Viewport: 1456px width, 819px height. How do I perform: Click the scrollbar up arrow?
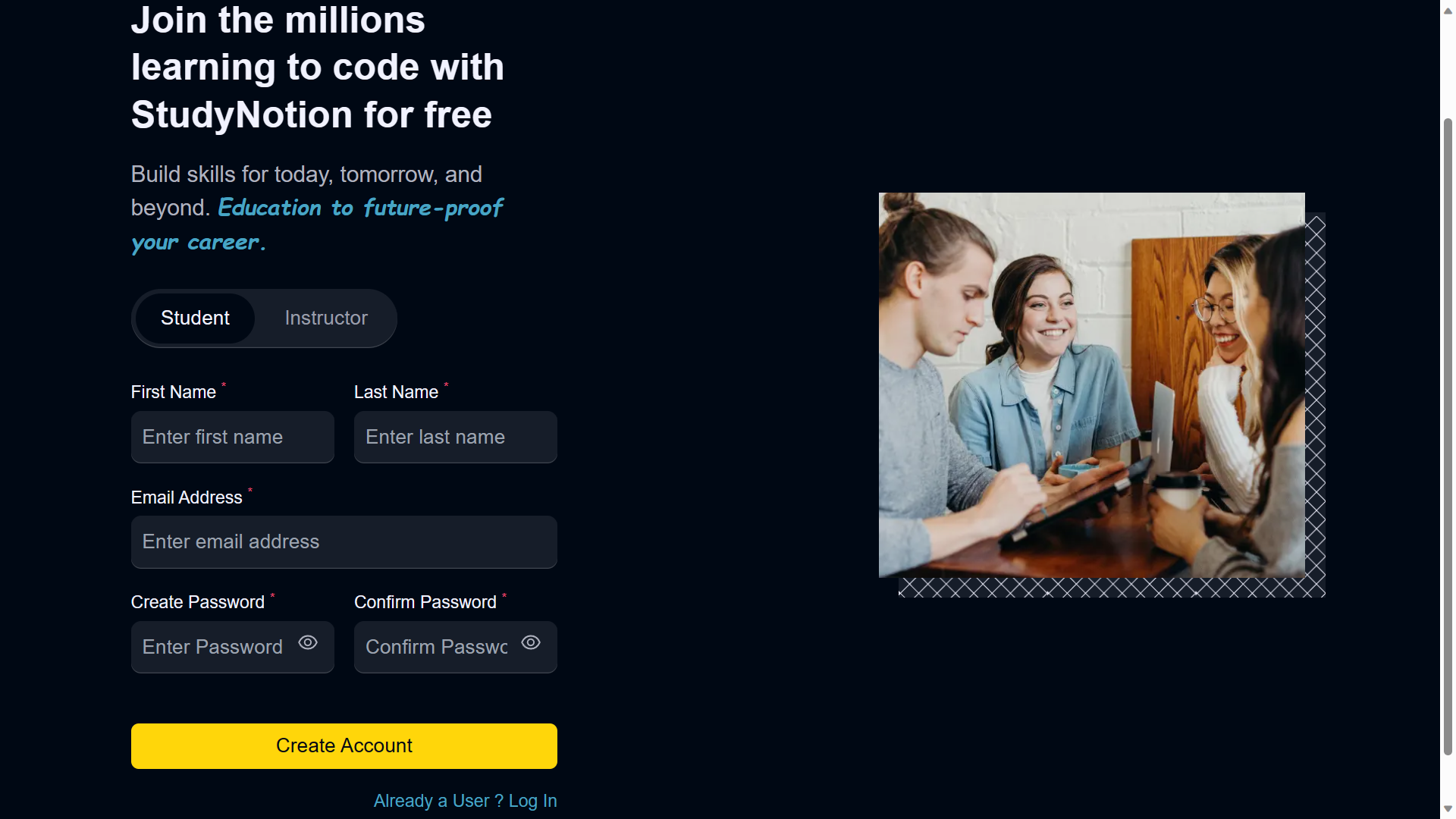pyautogui.click(x=1448, y=11)
